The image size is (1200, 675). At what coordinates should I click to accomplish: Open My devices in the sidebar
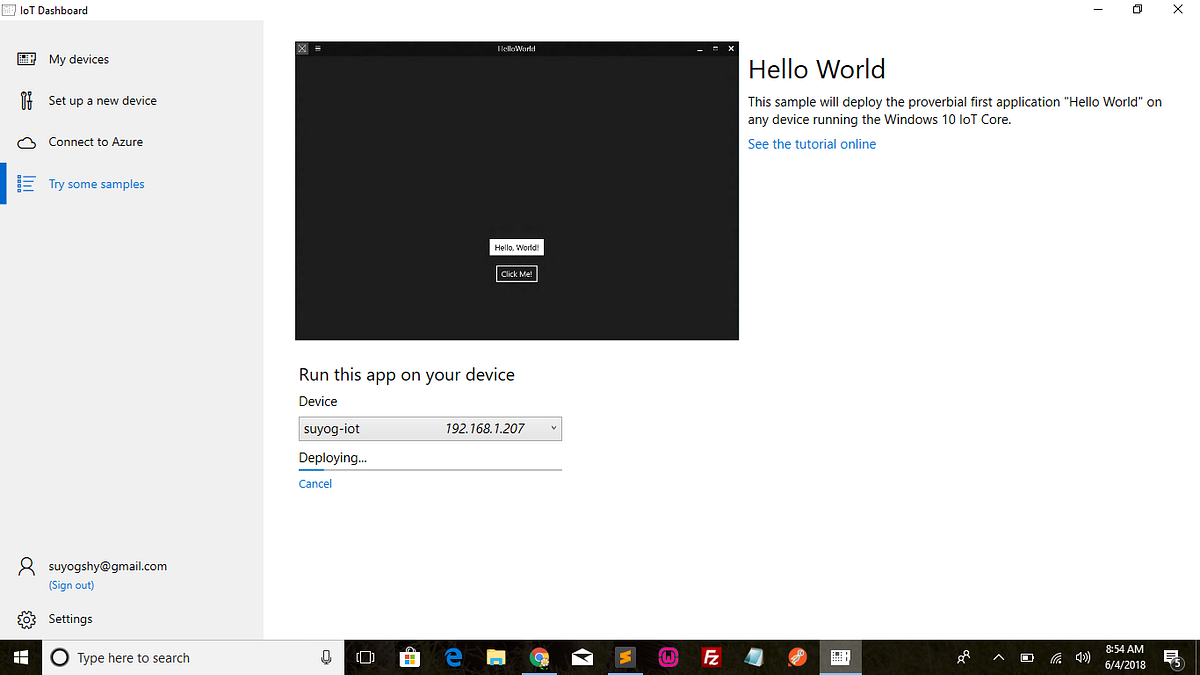tap(131, 59)
